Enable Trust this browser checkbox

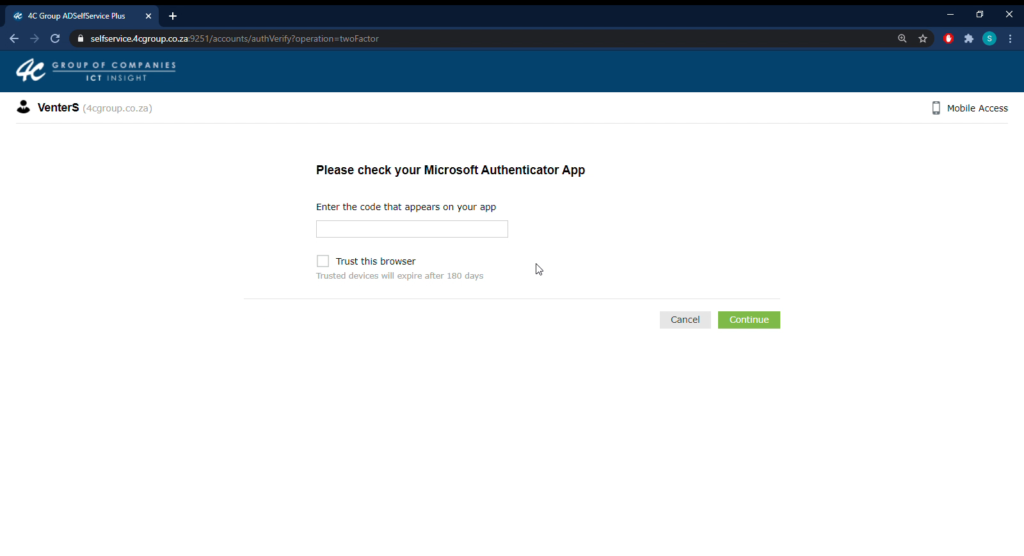pos(323,261)
